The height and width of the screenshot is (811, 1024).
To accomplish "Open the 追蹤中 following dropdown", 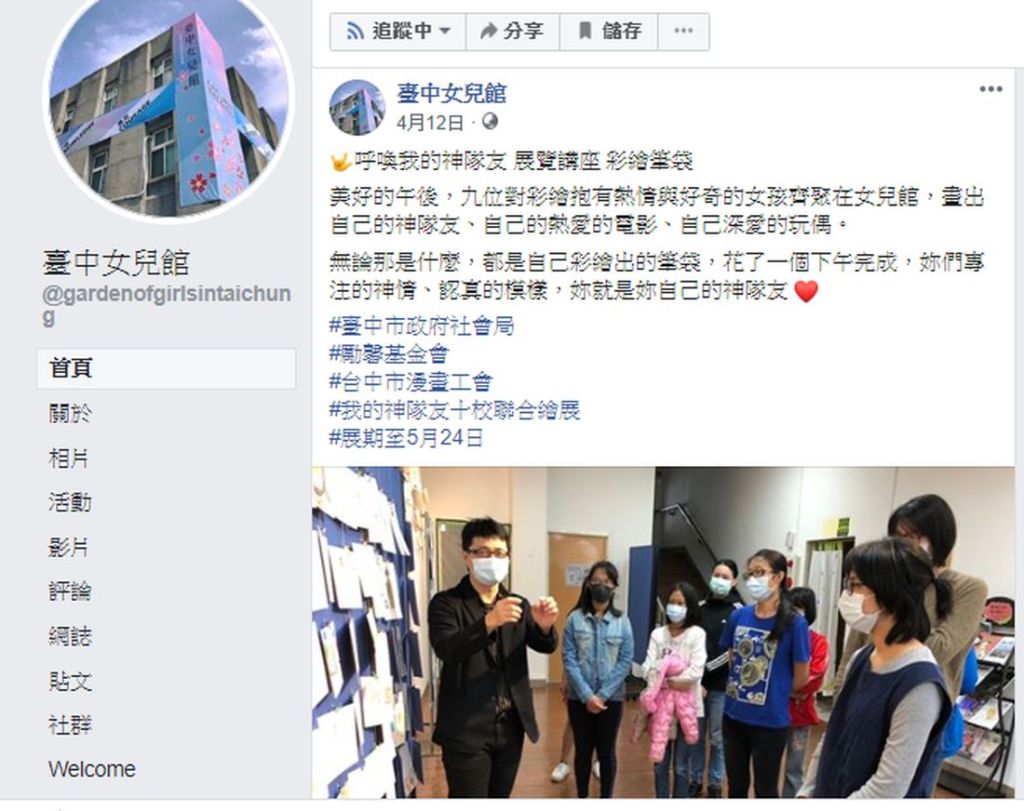I will click(398, 31).
